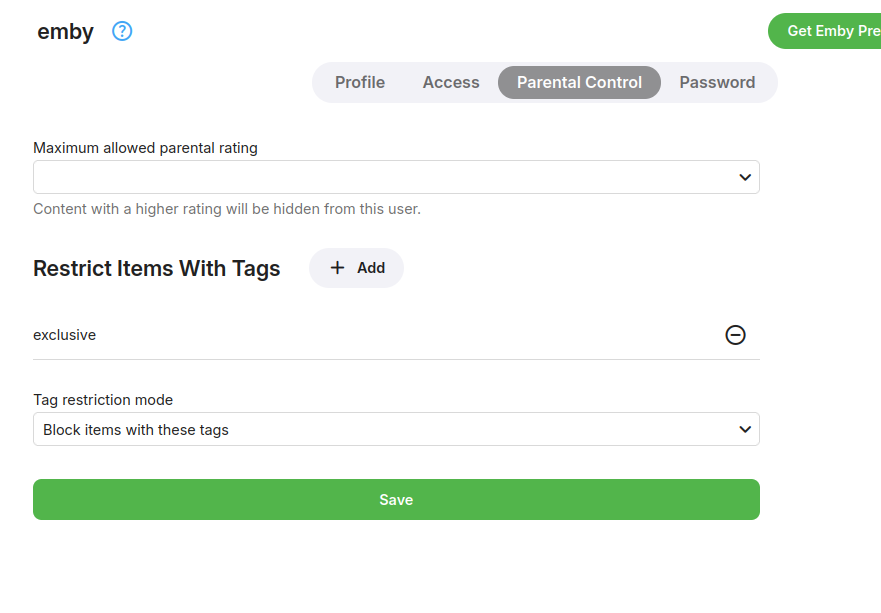Click the Tag restriction mode label
Screen dimensions: 881x613
click(x=103, y=400)
